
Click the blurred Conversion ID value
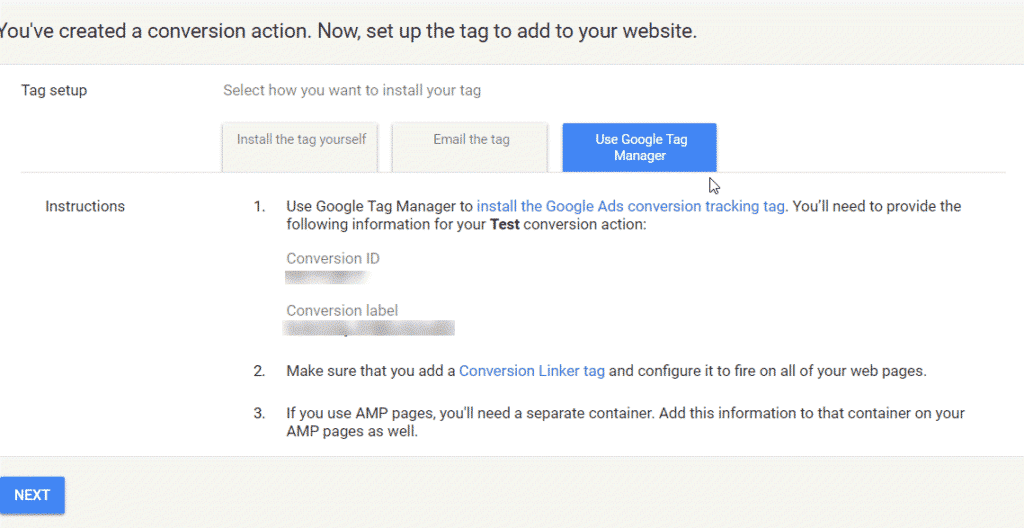click(x=327, y=277)
